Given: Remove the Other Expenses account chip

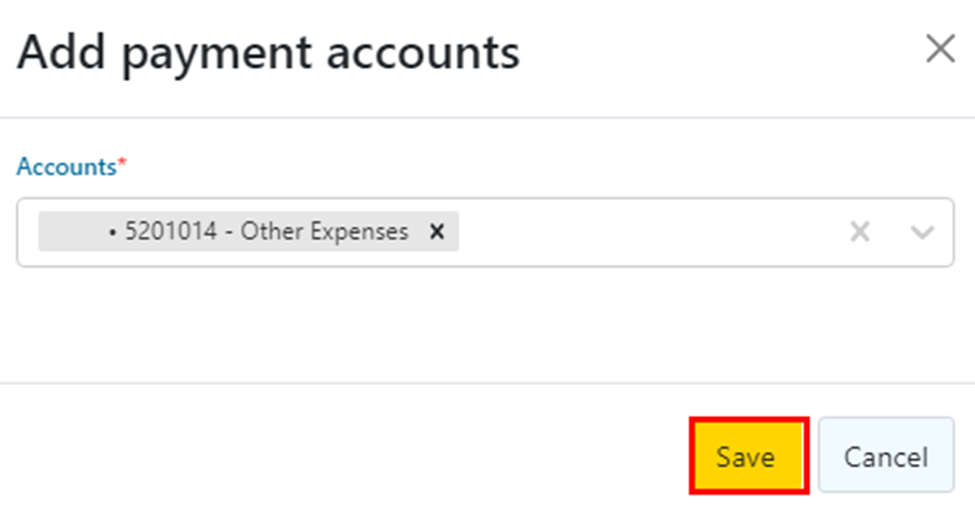Looking at the screenshot, I should [x=436, y=232].
